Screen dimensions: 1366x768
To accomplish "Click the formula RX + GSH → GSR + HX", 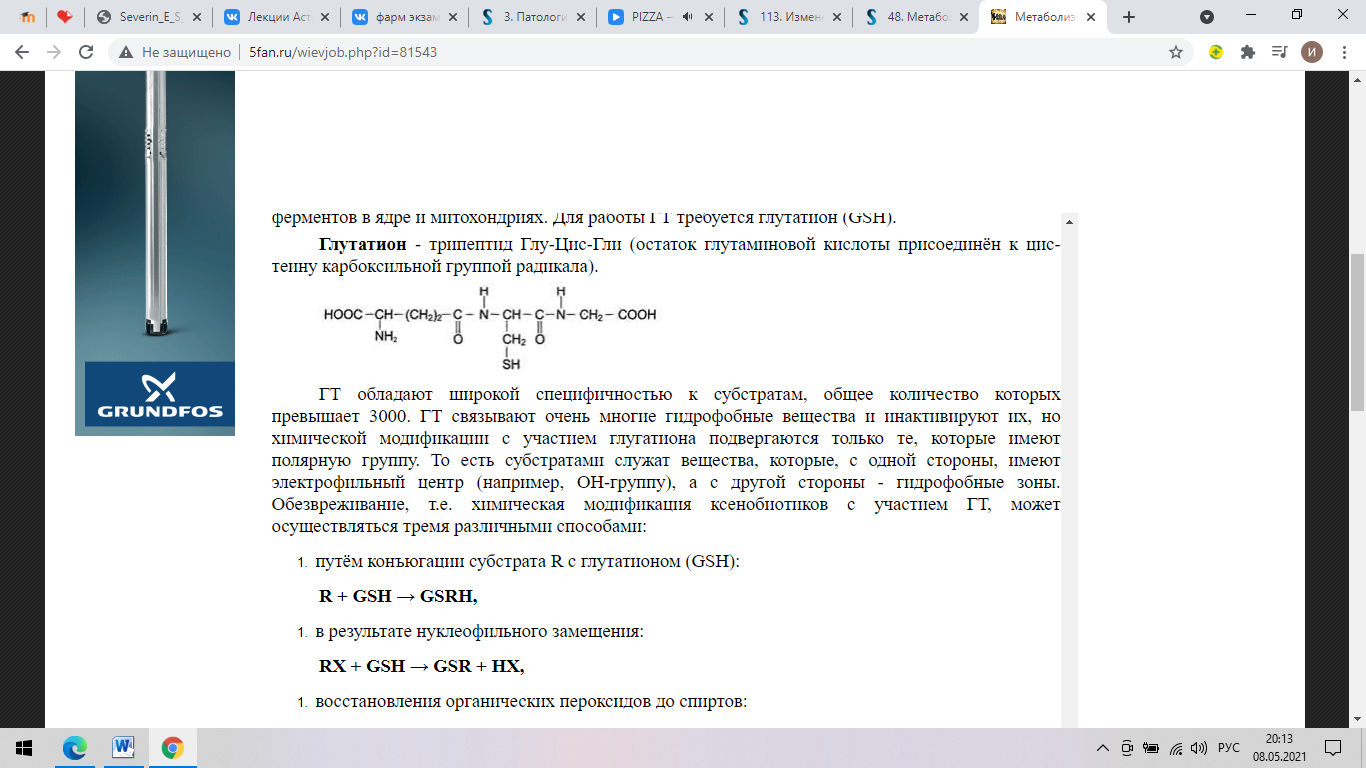I will tap(421, 666).
